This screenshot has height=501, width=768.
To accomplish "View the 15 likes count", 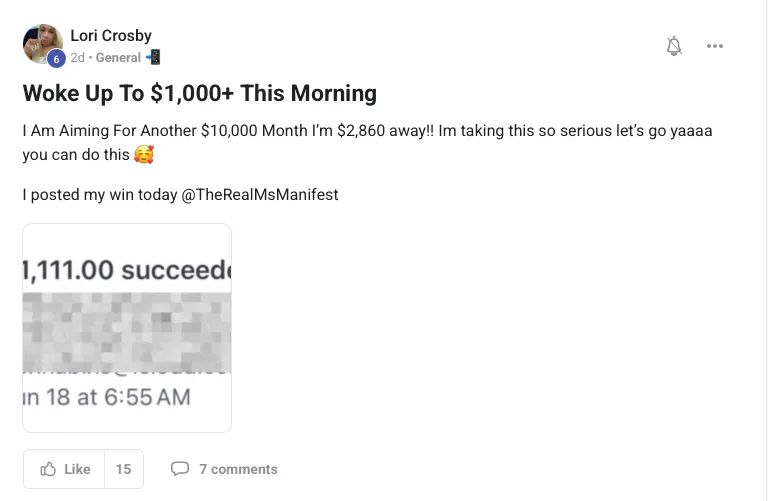I will click(x=123, y=469).
